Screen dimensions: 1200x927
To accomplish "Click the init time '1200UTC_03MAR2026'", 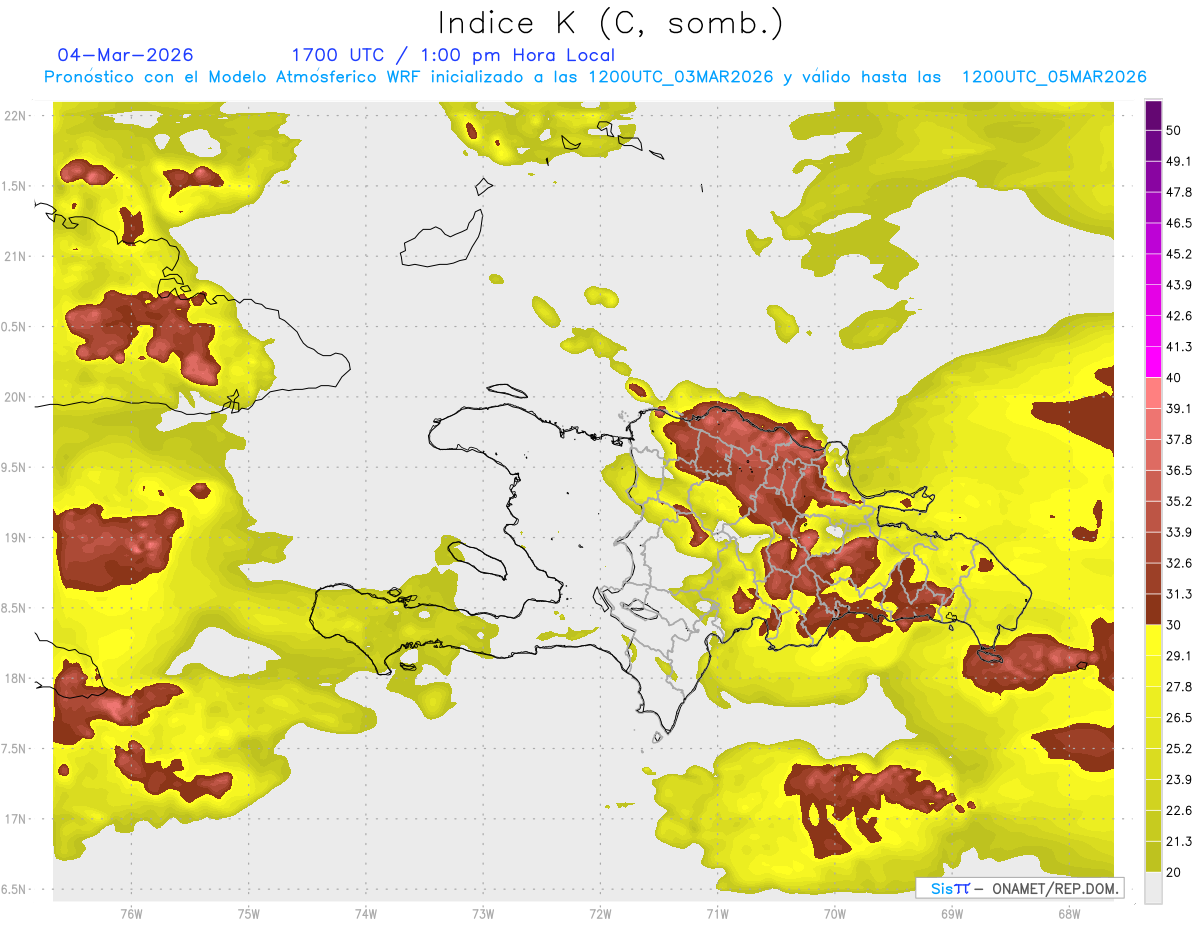I will pos(680,77).
